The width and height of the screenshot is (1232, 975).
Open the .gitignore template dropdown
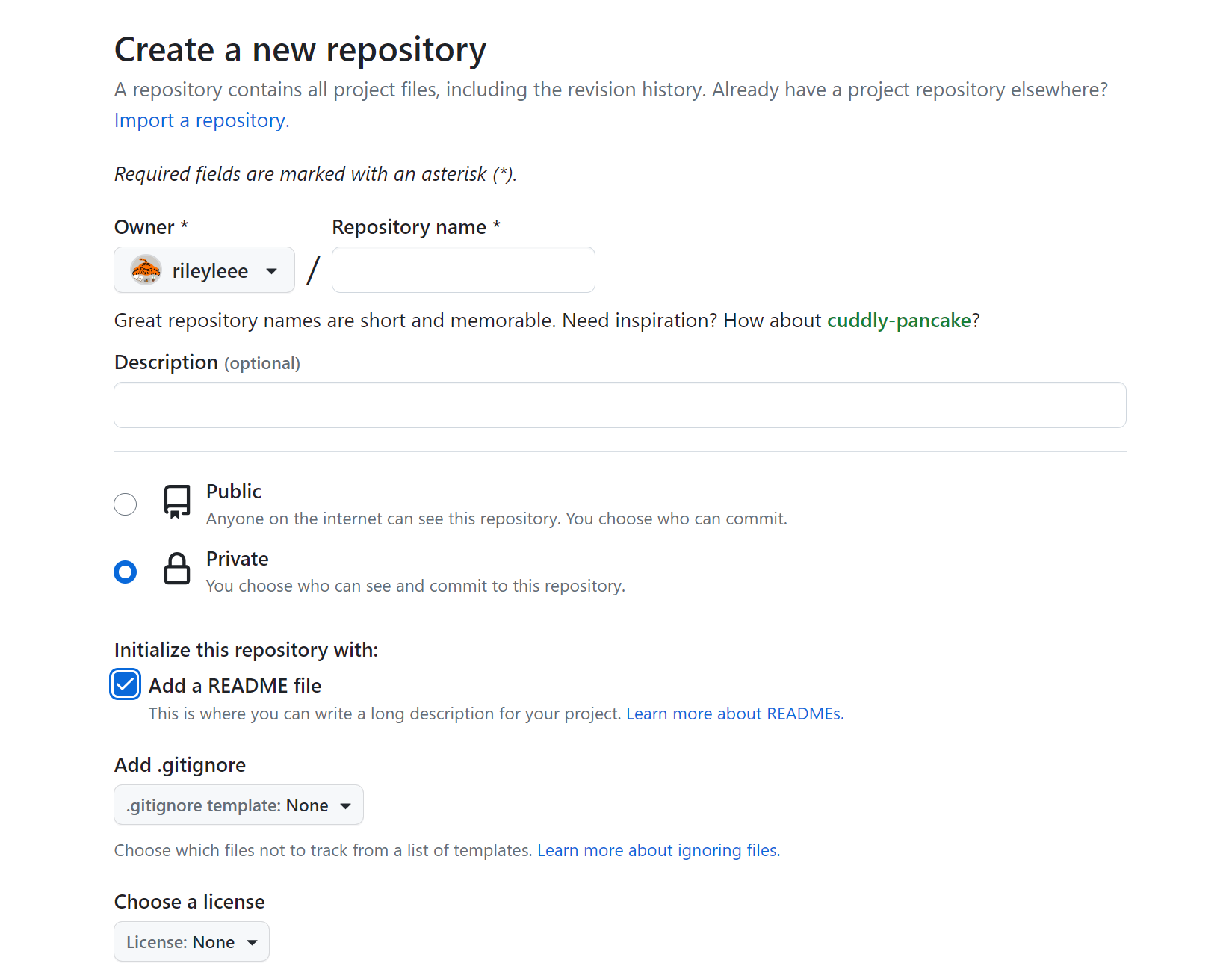click(238, 805)
